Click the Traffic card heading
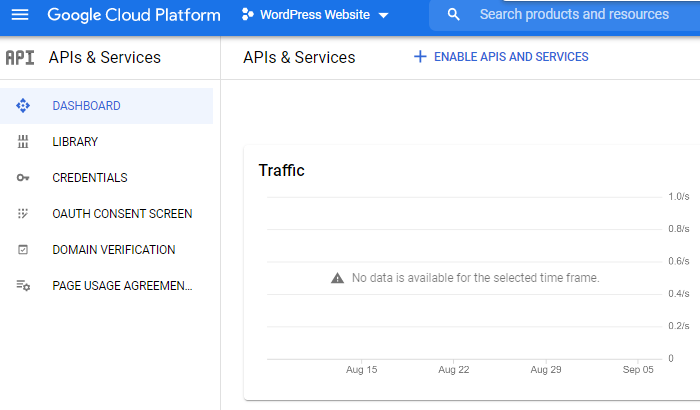 coord(281,170)
